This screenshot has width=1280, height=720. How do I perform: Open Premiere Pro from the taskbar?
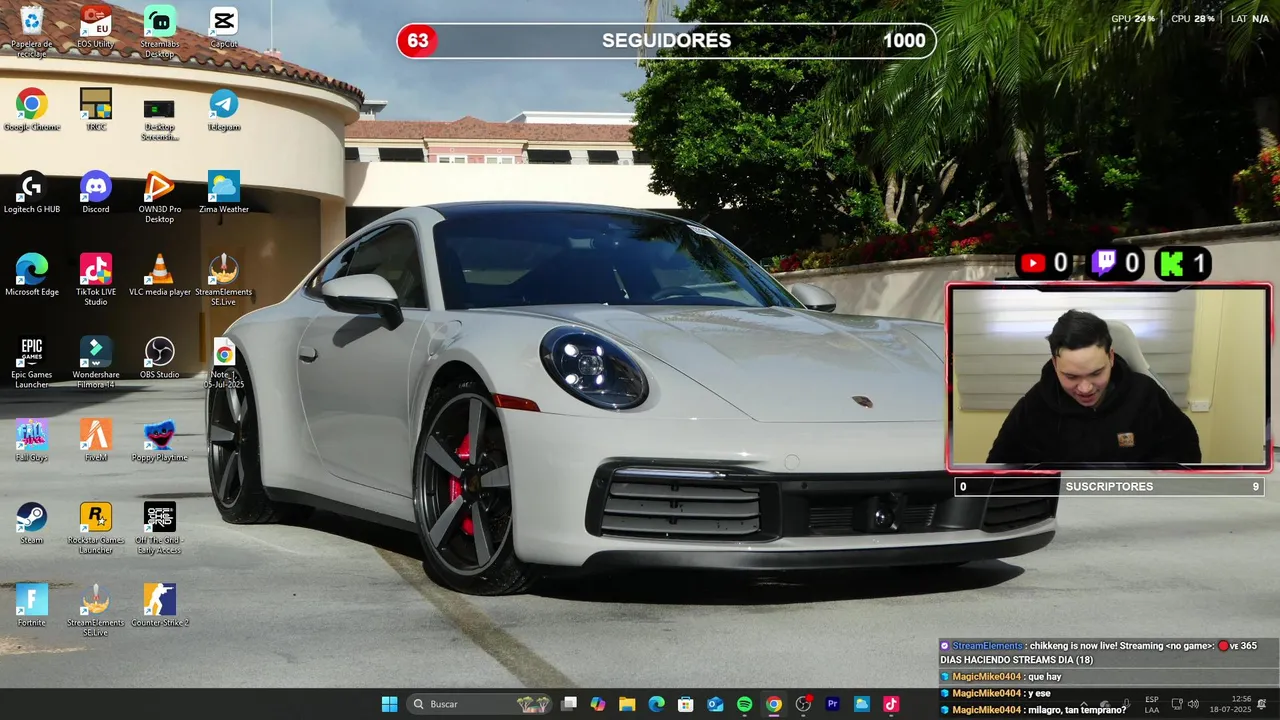(832, 704)
